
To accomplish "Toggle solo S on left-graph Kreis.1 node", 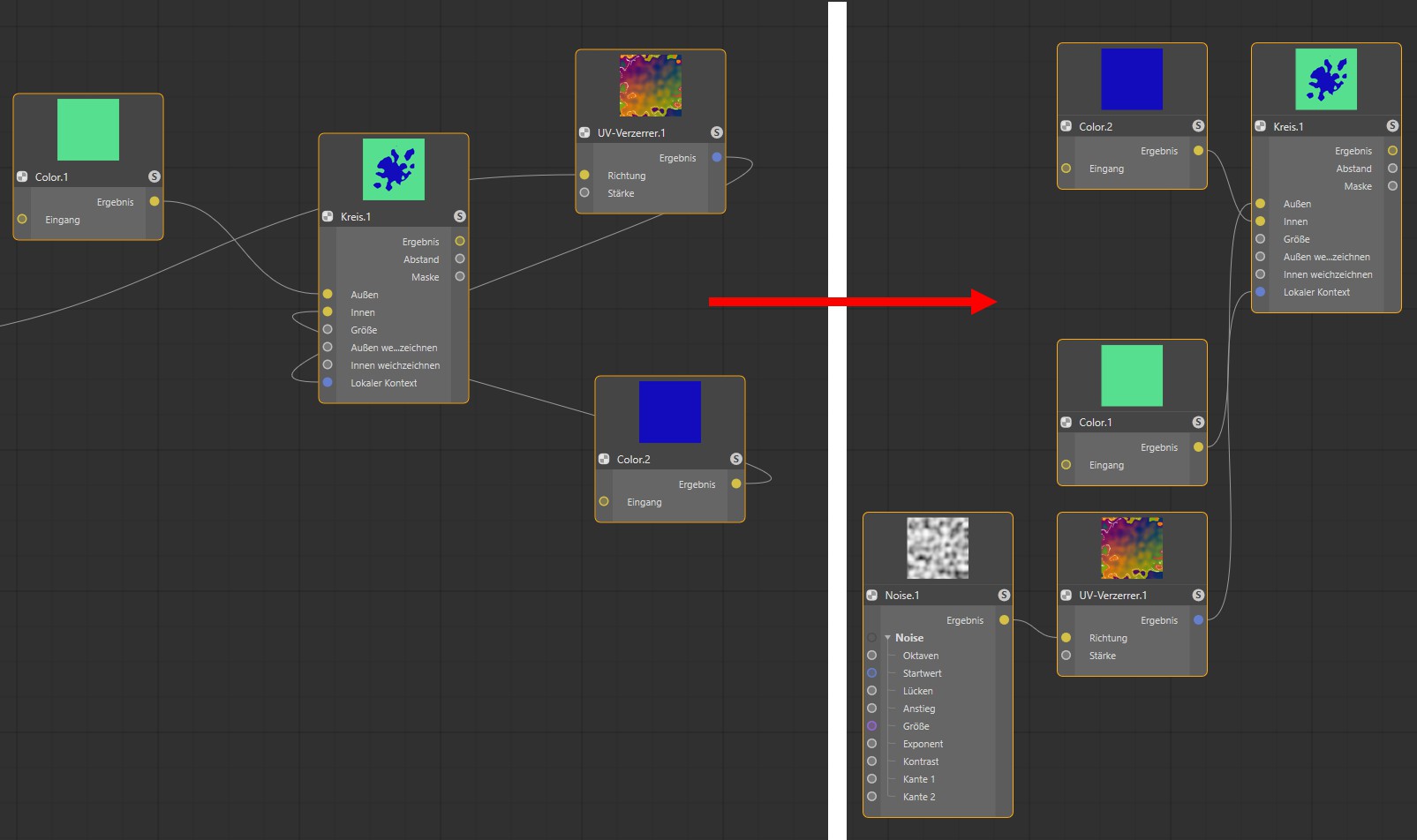I will coord(460,216).
